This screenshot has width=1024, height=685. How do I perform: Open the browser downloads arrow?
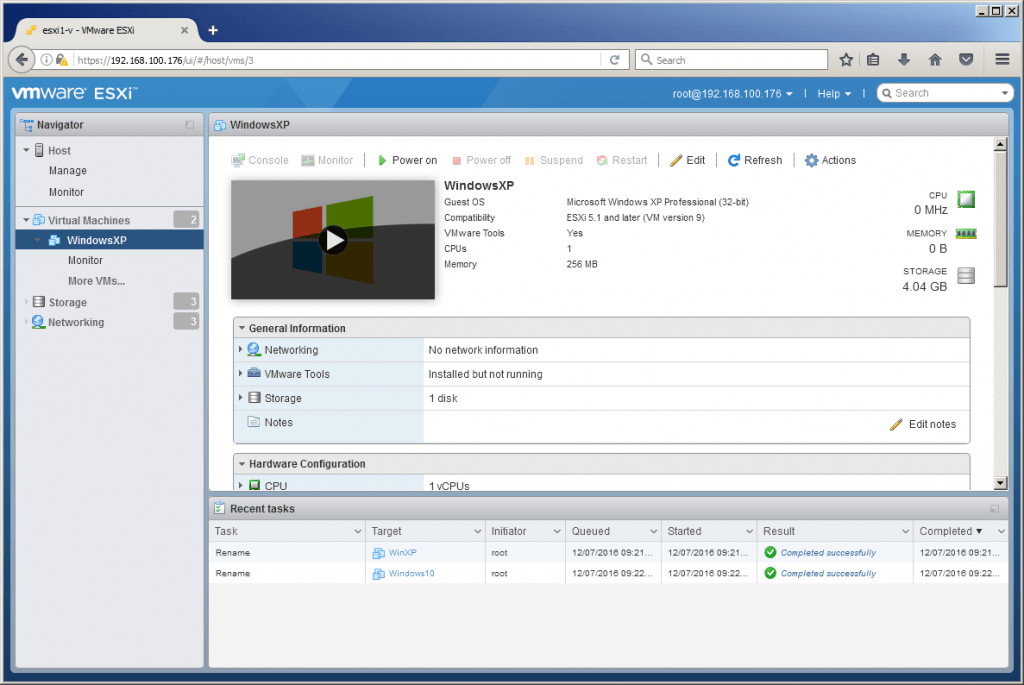coord(904,60)
